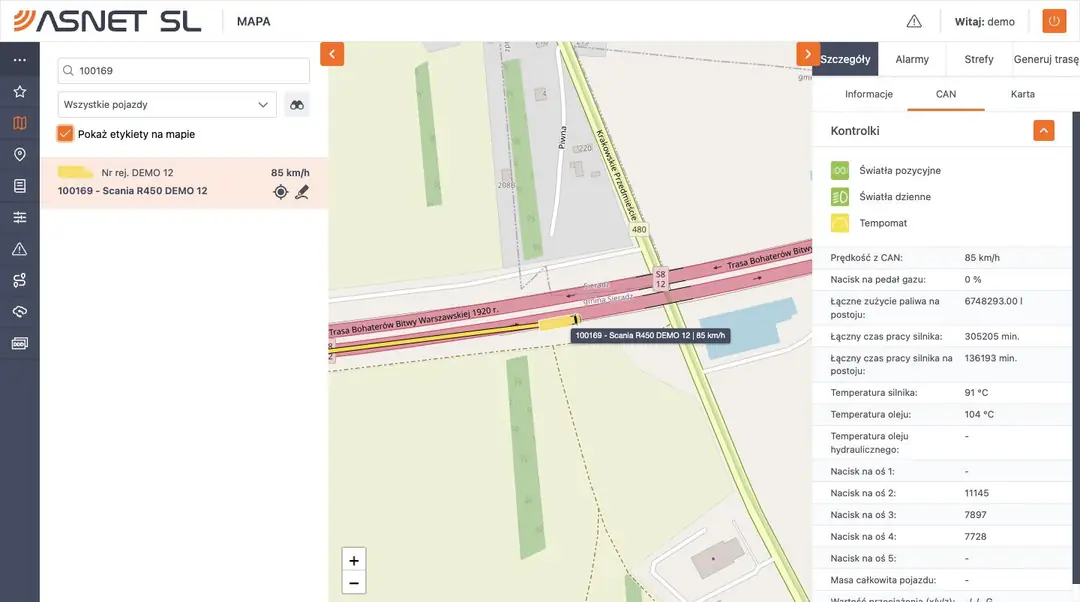
Task: Open sliders settings icon in sidebar
Action: coord(19,218)
